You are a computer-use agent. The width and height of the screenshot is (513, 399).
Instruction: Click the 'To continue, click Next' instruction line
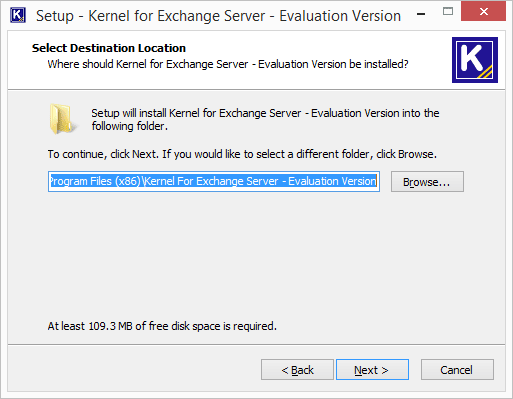click(x=242, y=154)
